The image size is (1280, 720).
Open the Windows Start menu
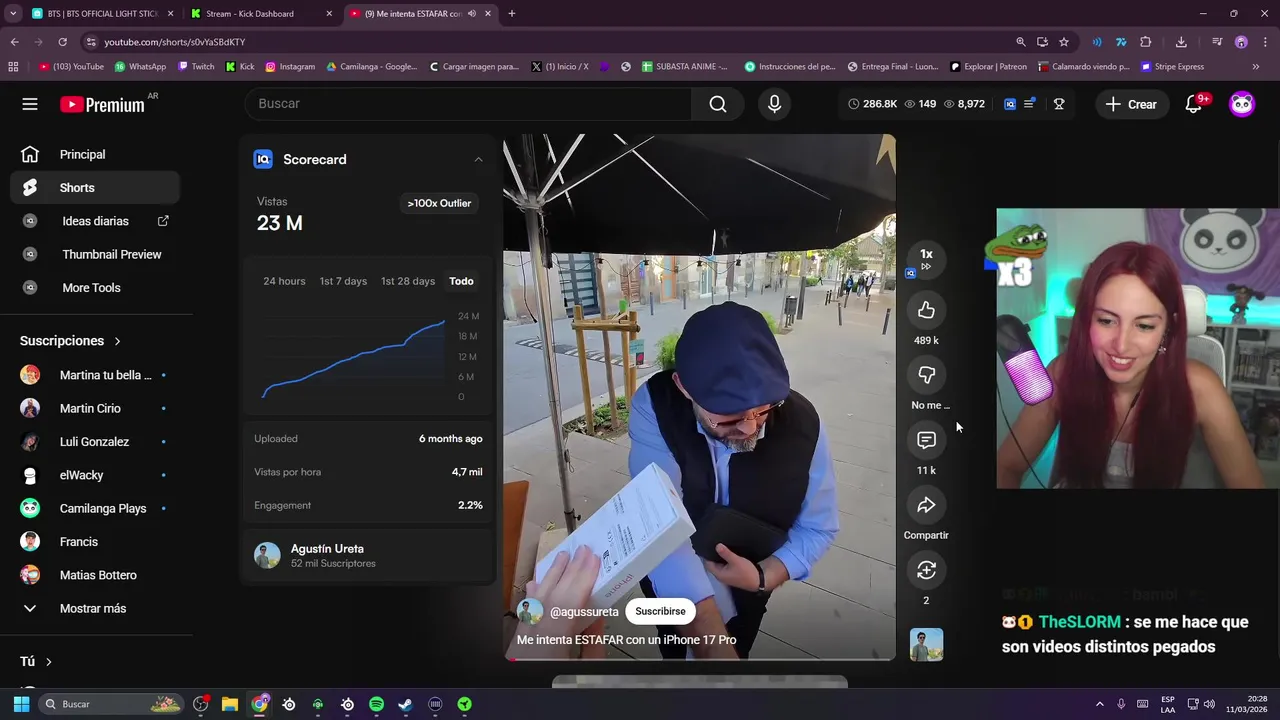click(x=21, y=704)
